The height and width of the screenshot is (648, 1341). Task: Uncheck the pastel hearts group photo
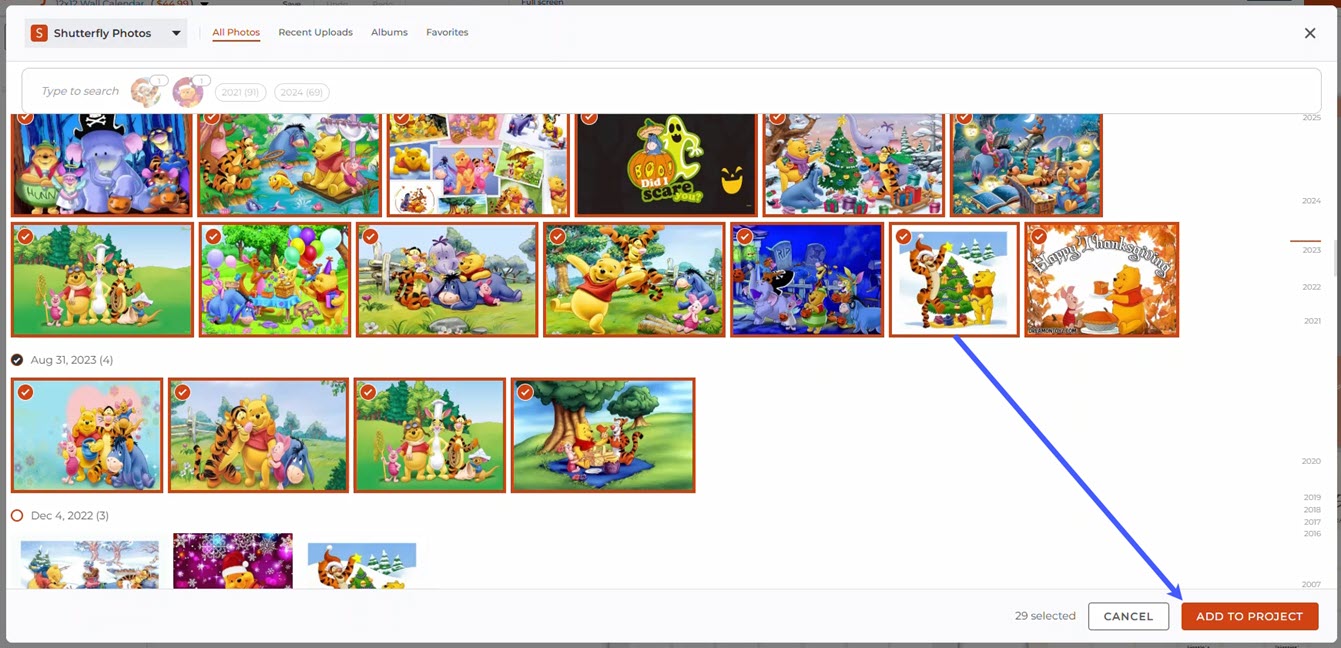(25, 392)
